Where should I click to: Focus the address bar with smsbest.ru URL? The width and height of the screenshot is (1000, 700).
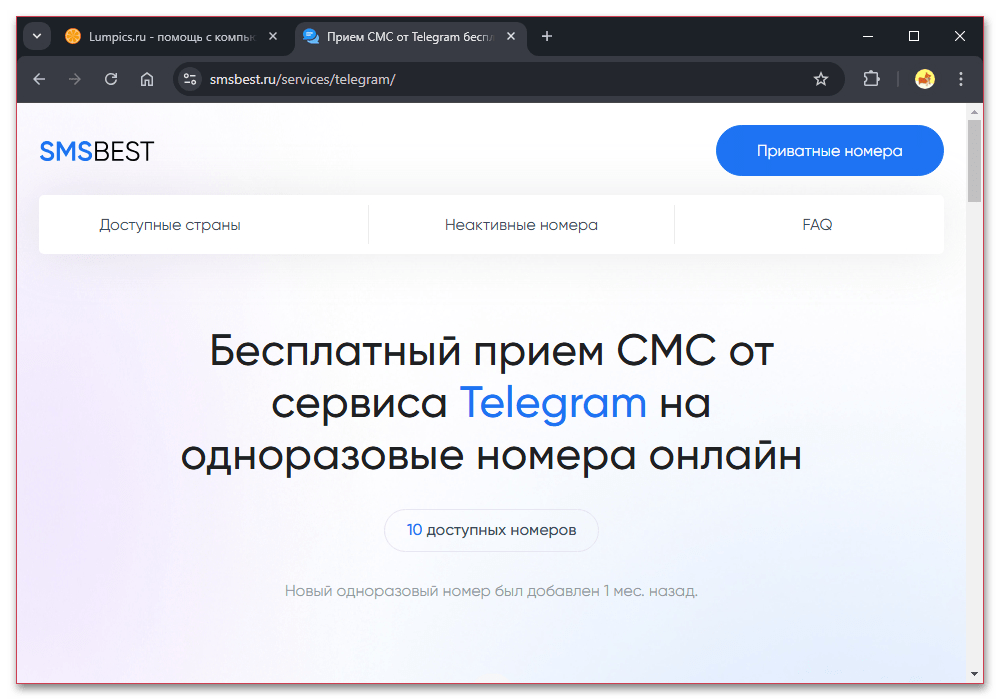508,79
